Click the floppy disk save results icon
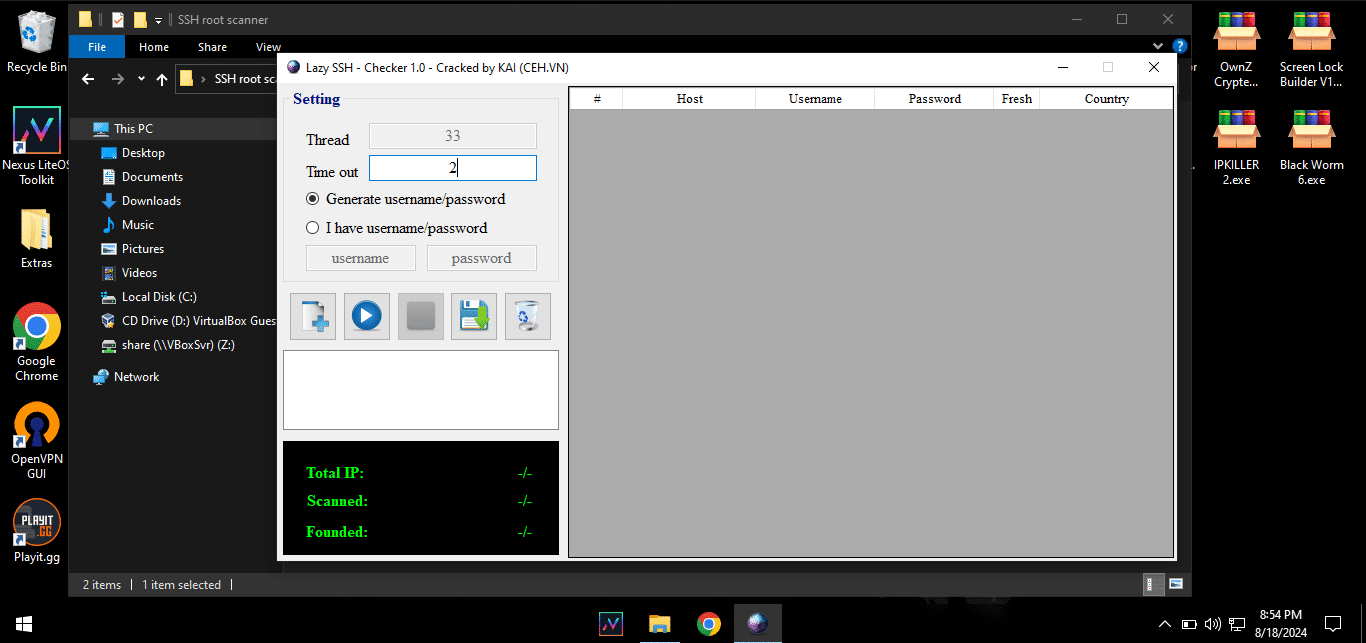The width and height of the screenshot is (1366, 643). 474,317
